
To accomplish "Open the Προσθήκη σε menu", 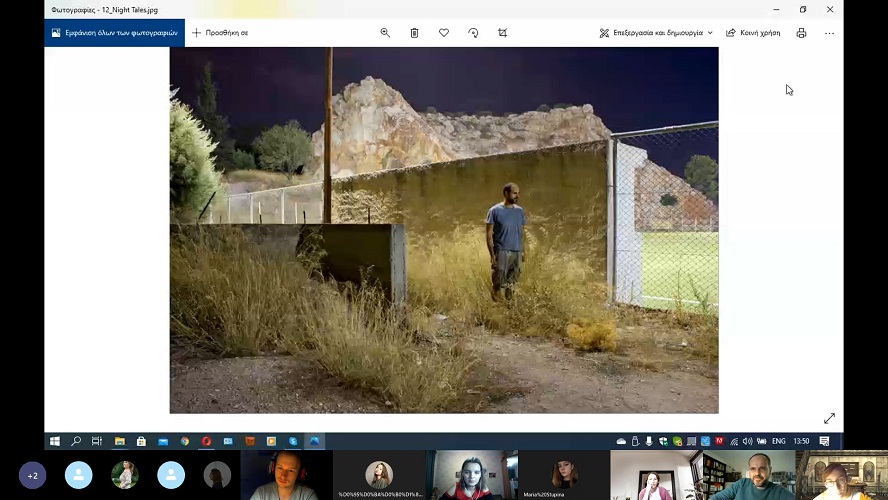I will point(220,33).
